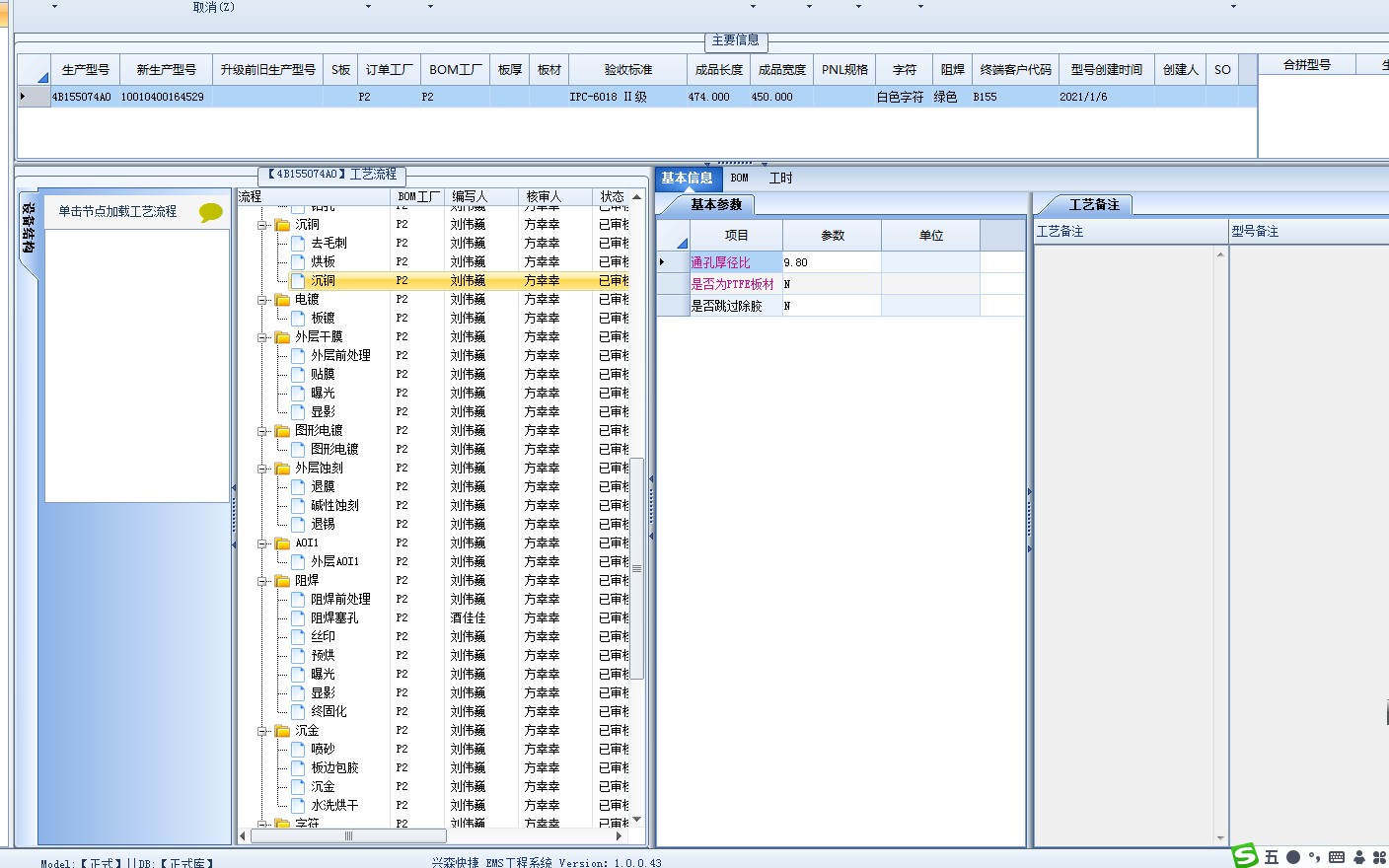The image size is (1389, 868).
Task: Click the document icon beside 板镀
Action: coord(299,318)
